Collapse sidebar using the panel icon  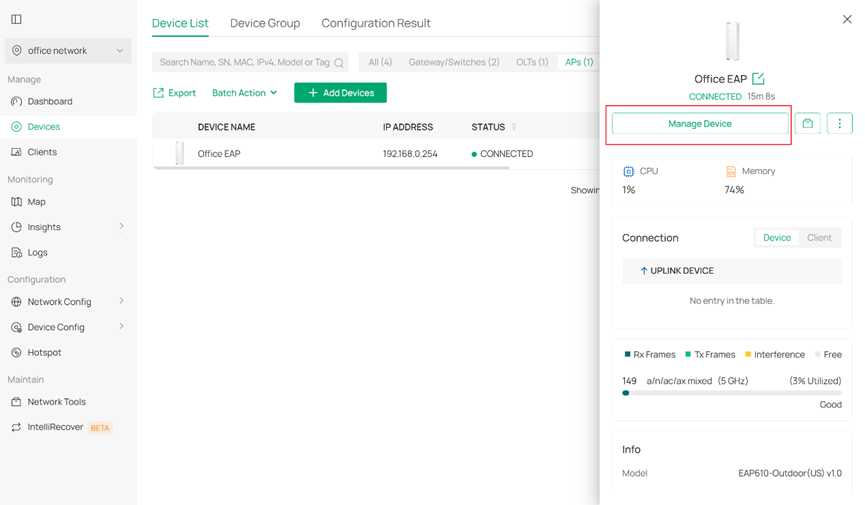[x=17, y=19]
